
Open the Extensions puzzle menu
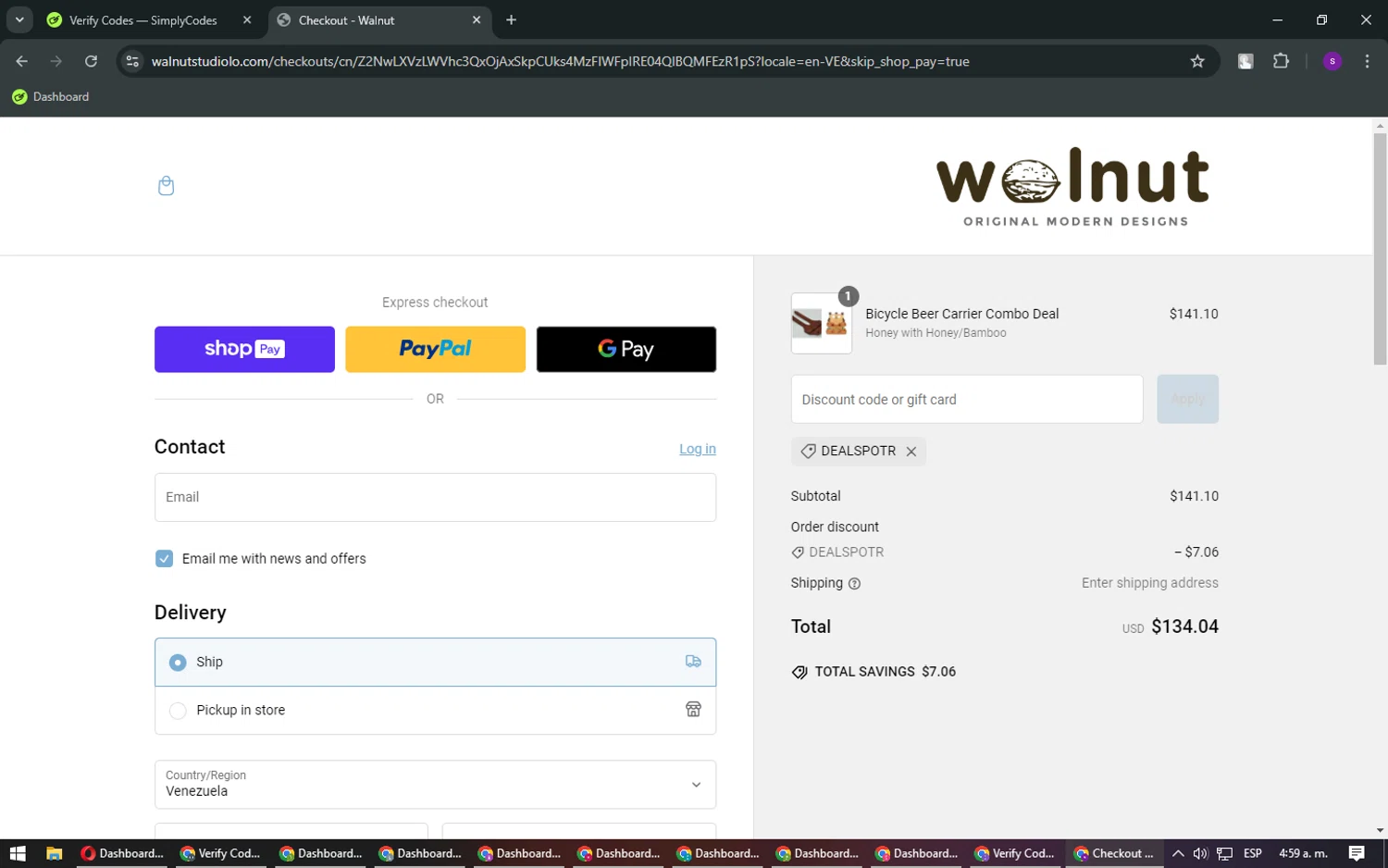1281,61
